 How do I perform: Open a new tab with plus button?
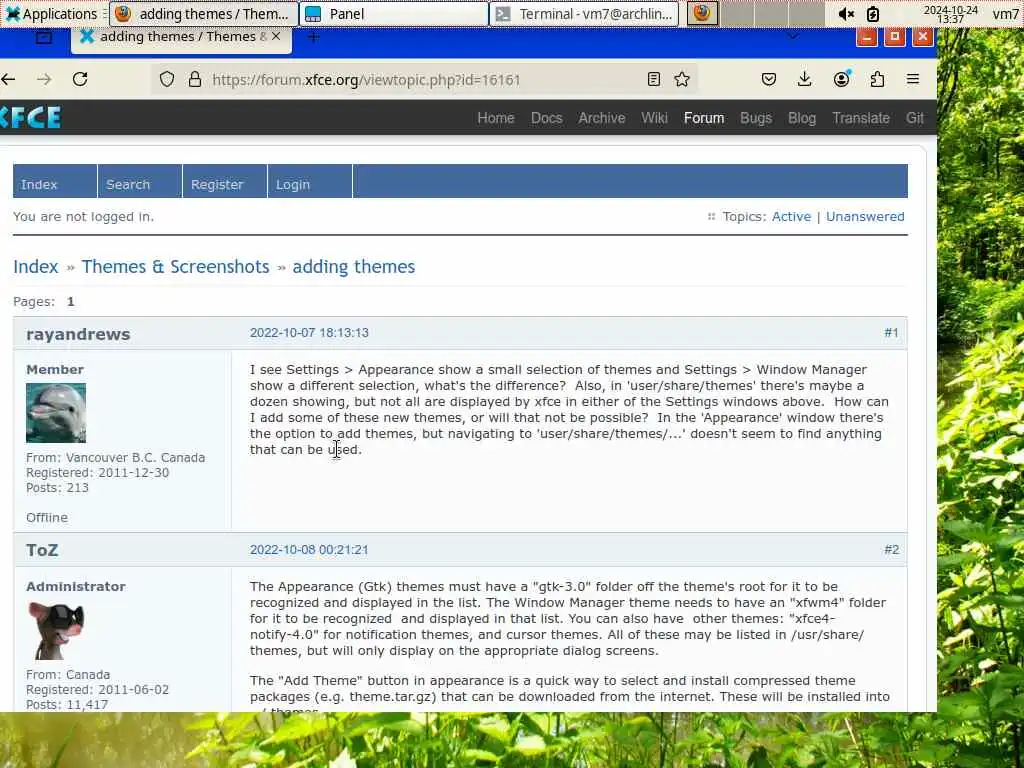coord(313,37)
